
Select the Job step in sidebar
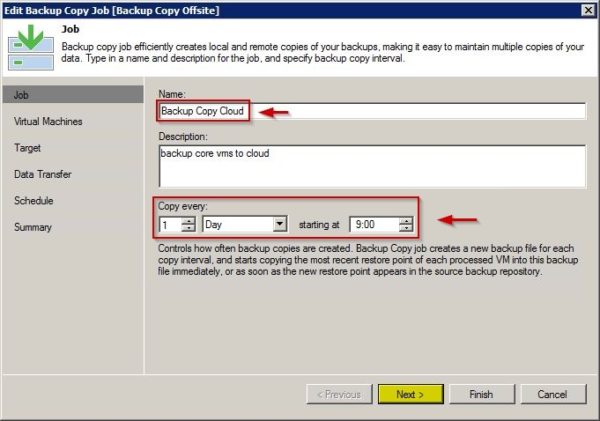[73, 95]
